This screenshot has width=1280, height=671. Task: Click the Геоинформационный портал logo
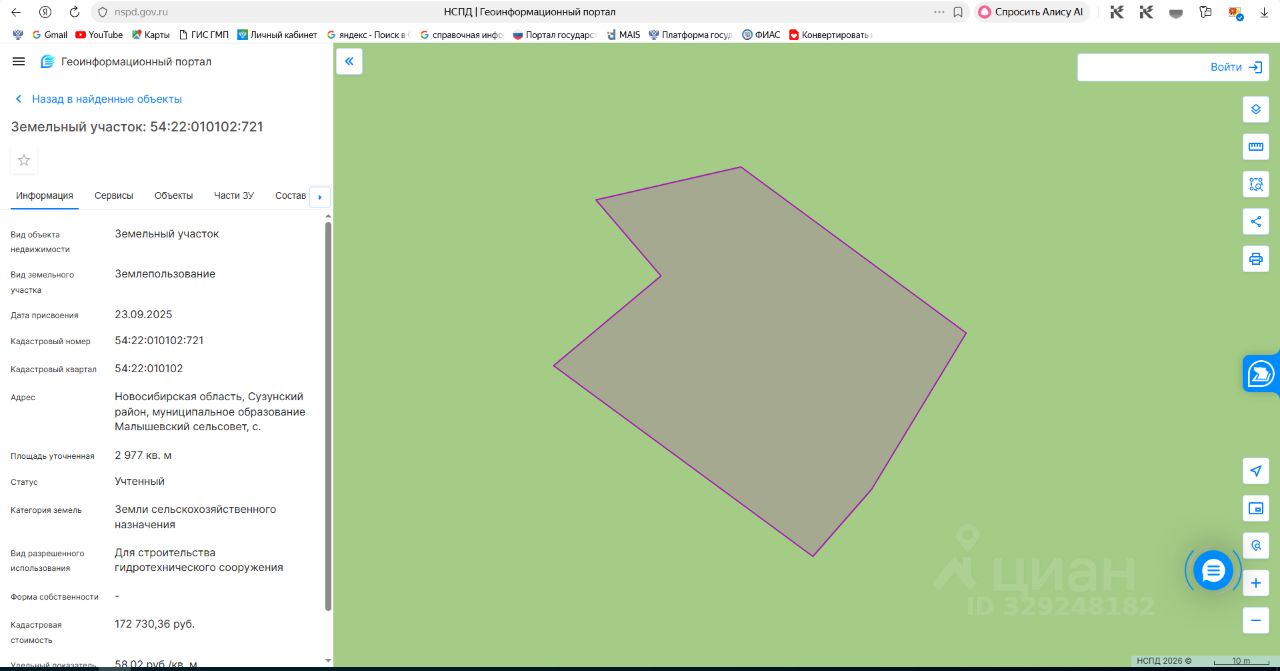pyautogui.click(x=126, y=62)
